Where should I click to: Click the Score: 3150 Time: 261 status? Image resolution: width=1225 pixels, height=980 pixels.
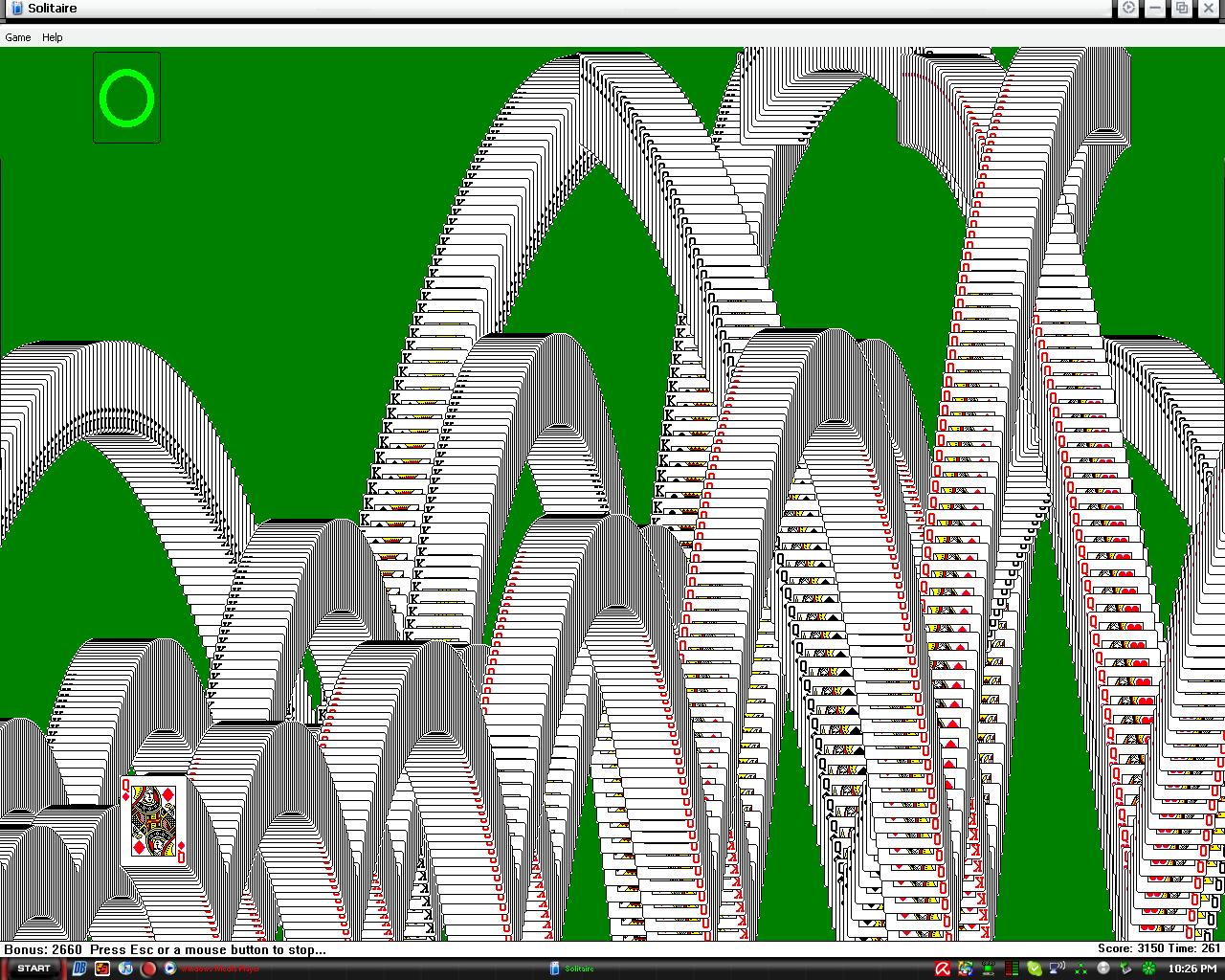1159,948
